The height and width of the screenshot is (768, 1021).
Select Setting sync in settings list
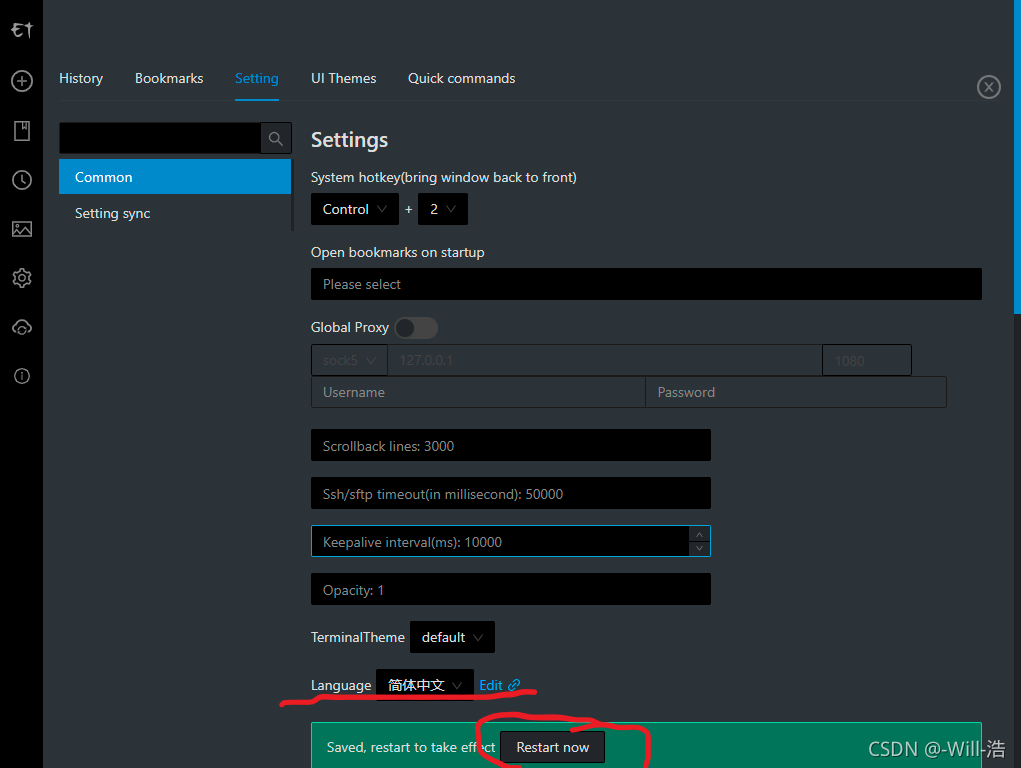pos(175,213)
